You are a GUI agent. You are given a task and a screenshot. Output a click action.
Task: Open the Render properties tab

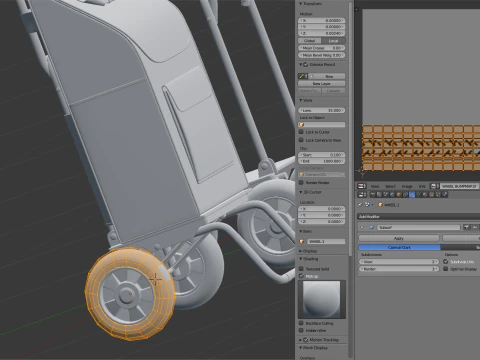373,194
